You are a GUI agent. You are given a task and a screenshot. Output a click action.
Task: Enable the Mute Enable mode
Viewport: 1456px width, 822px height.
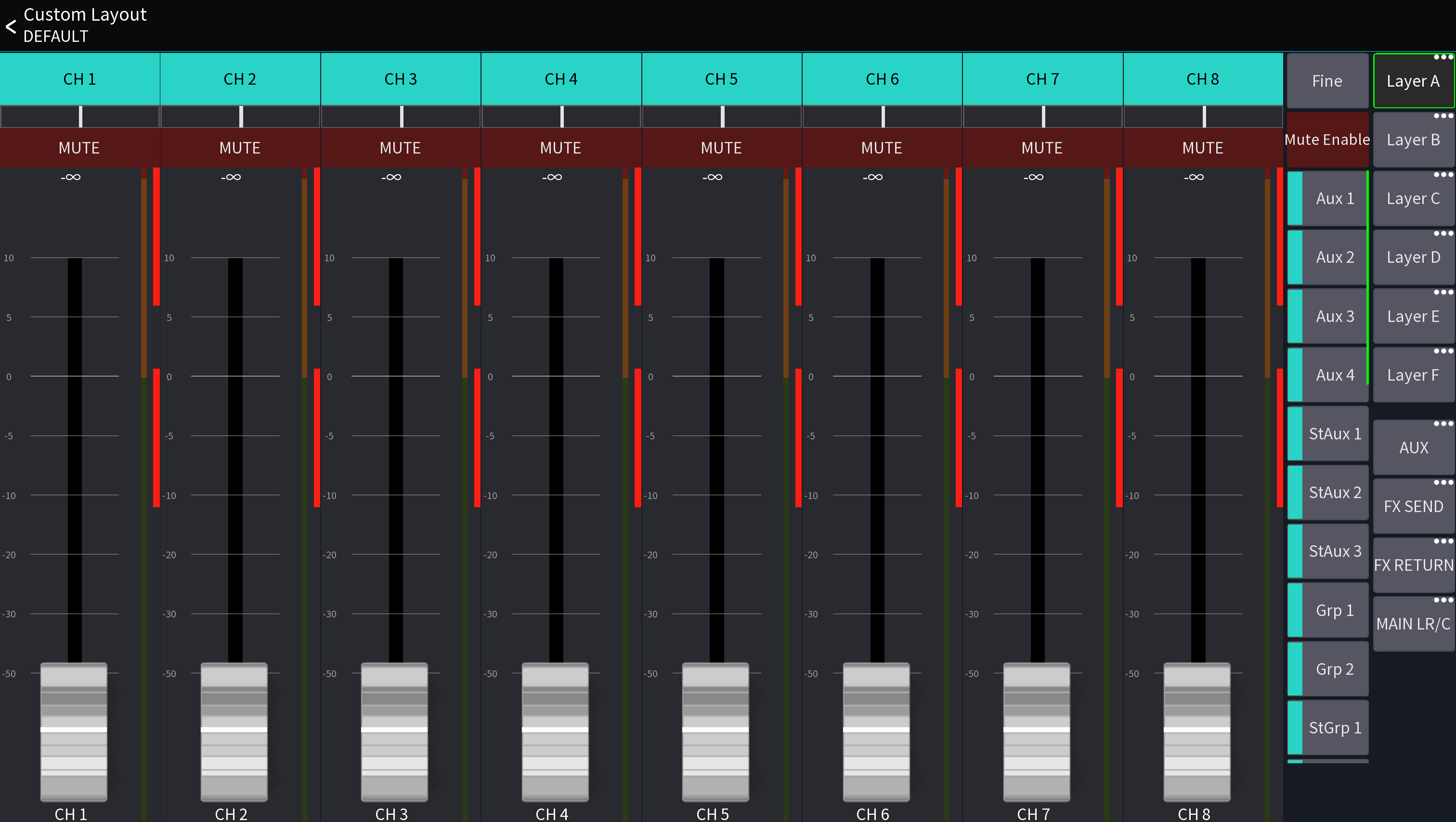click(1327, 139)
